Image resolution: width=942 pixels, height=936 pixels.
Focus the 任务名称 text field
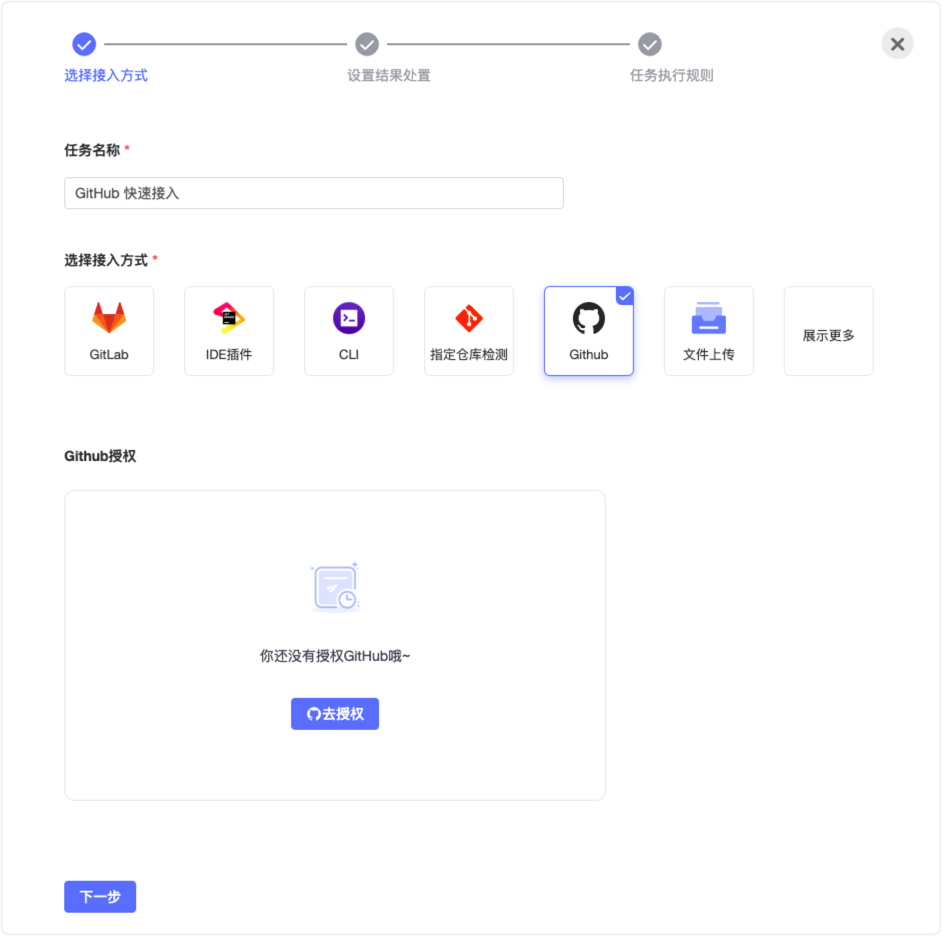pyautogui.click(x=314, y=193)
